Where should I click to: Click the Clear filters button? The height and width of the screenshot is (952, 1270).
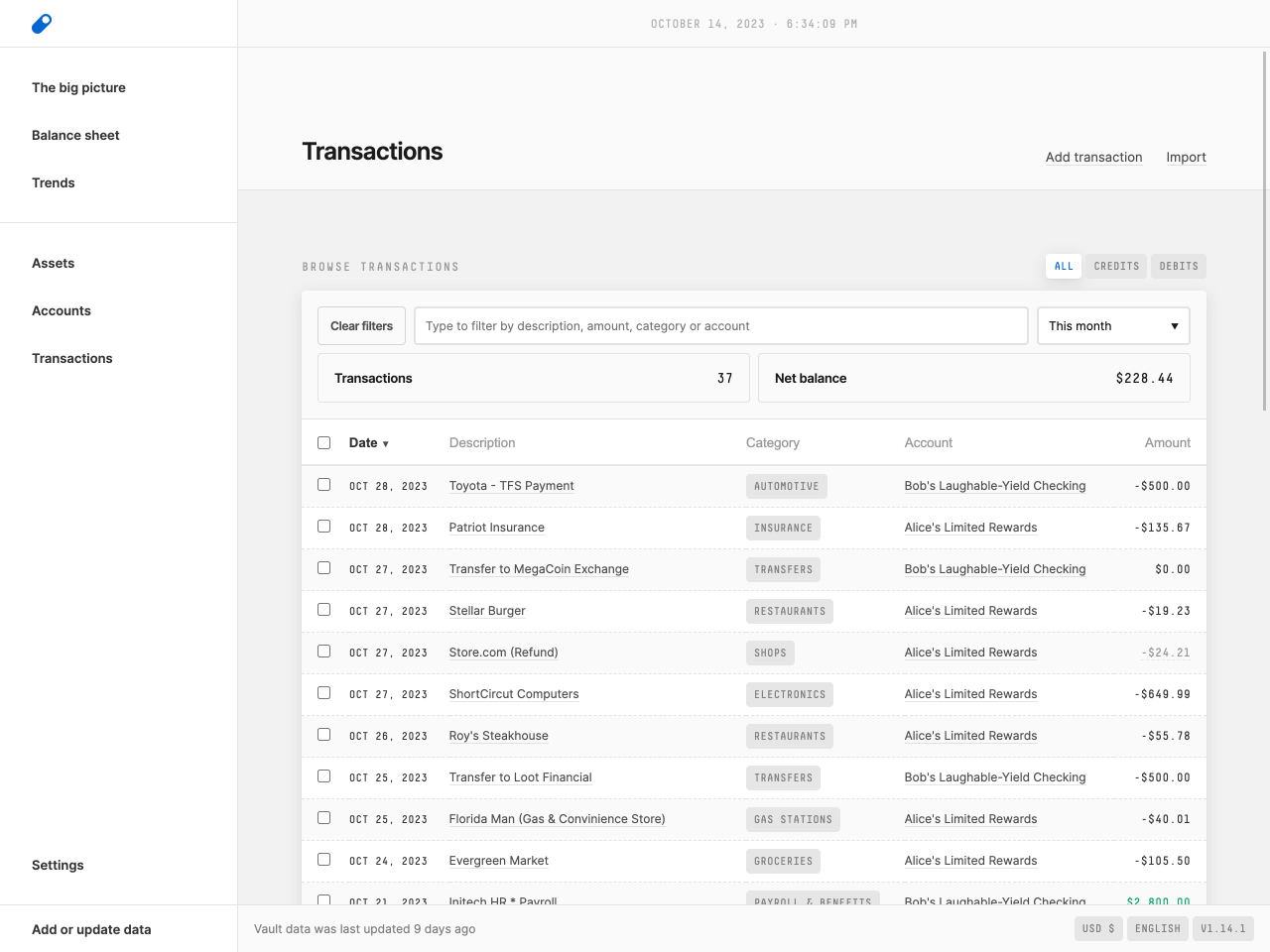[x=361, y=326]
